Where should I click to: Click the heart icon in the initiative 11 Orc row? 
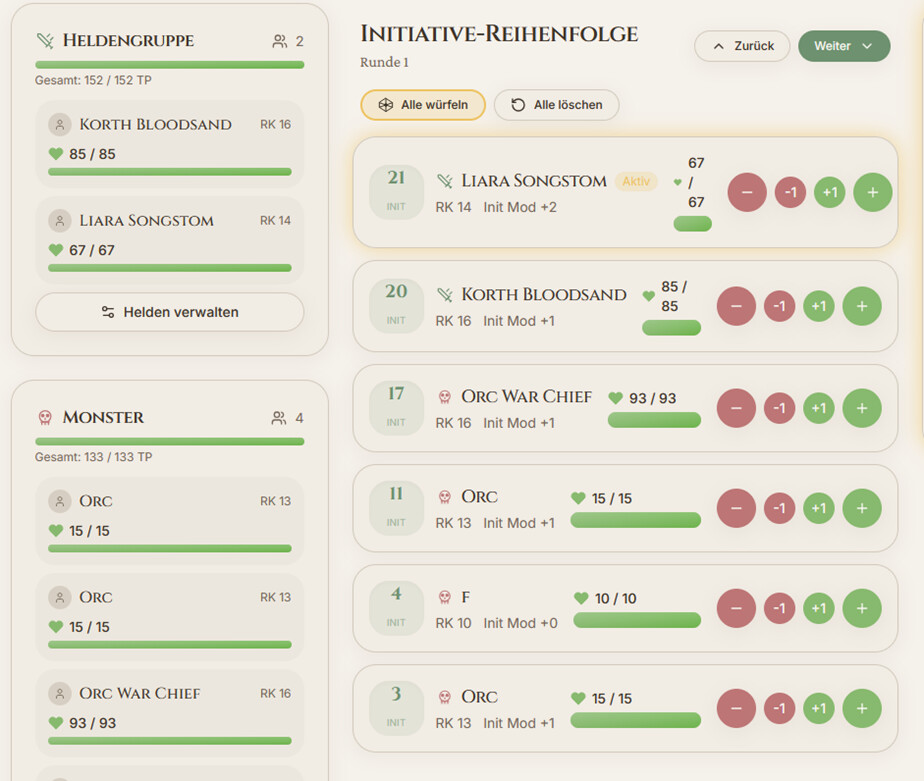(578, 498)
